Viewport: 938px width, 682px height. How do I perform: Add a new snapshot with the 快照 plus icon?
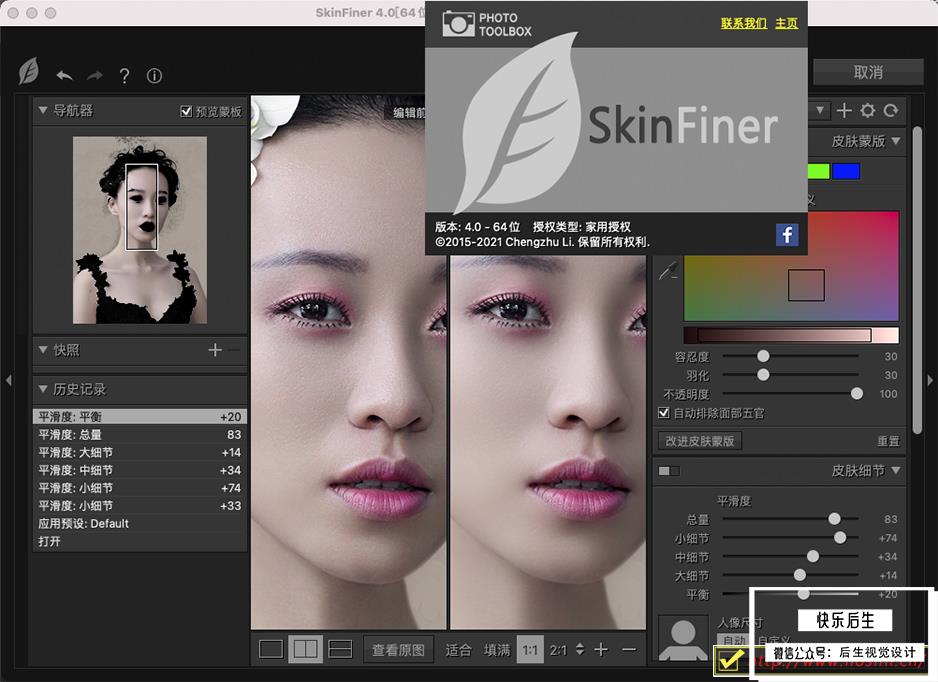tap(215, 350)
